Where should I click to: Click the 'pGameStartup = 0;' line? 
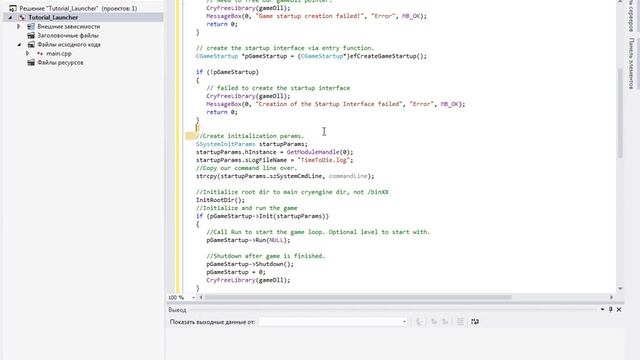pyautogui.click(x=236, y=272)
